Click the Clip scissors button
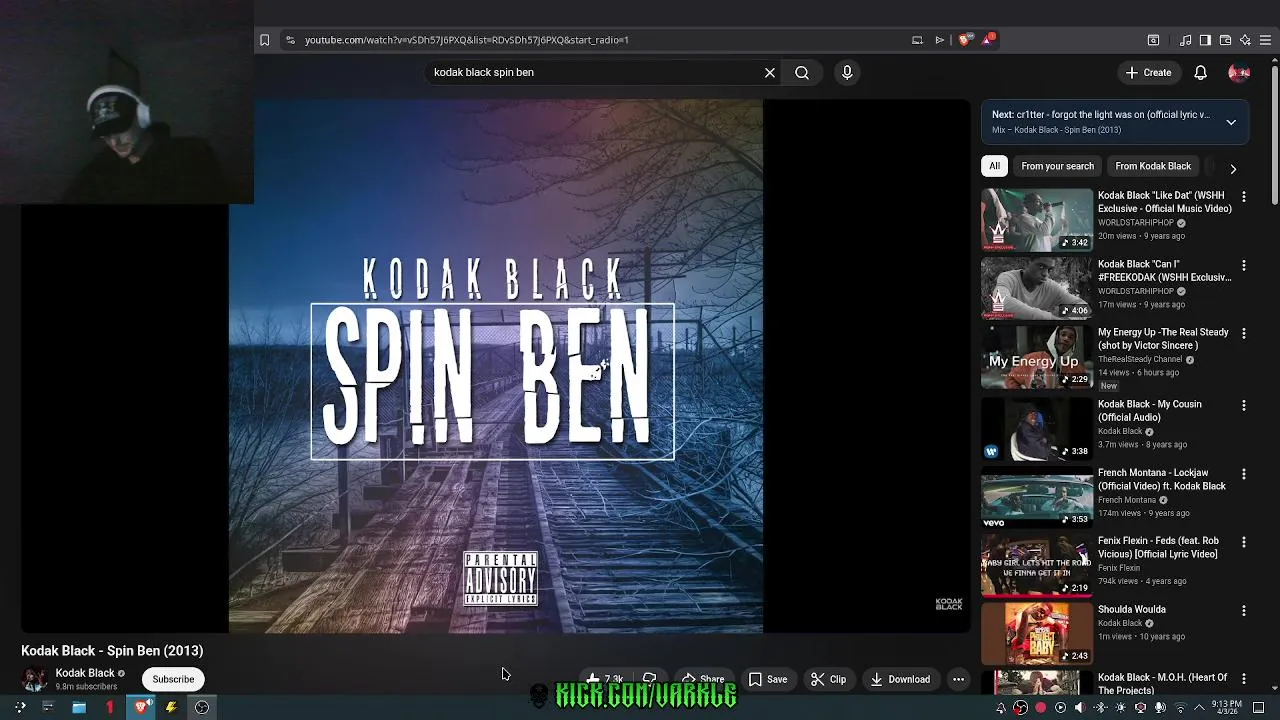 [828, 679]
